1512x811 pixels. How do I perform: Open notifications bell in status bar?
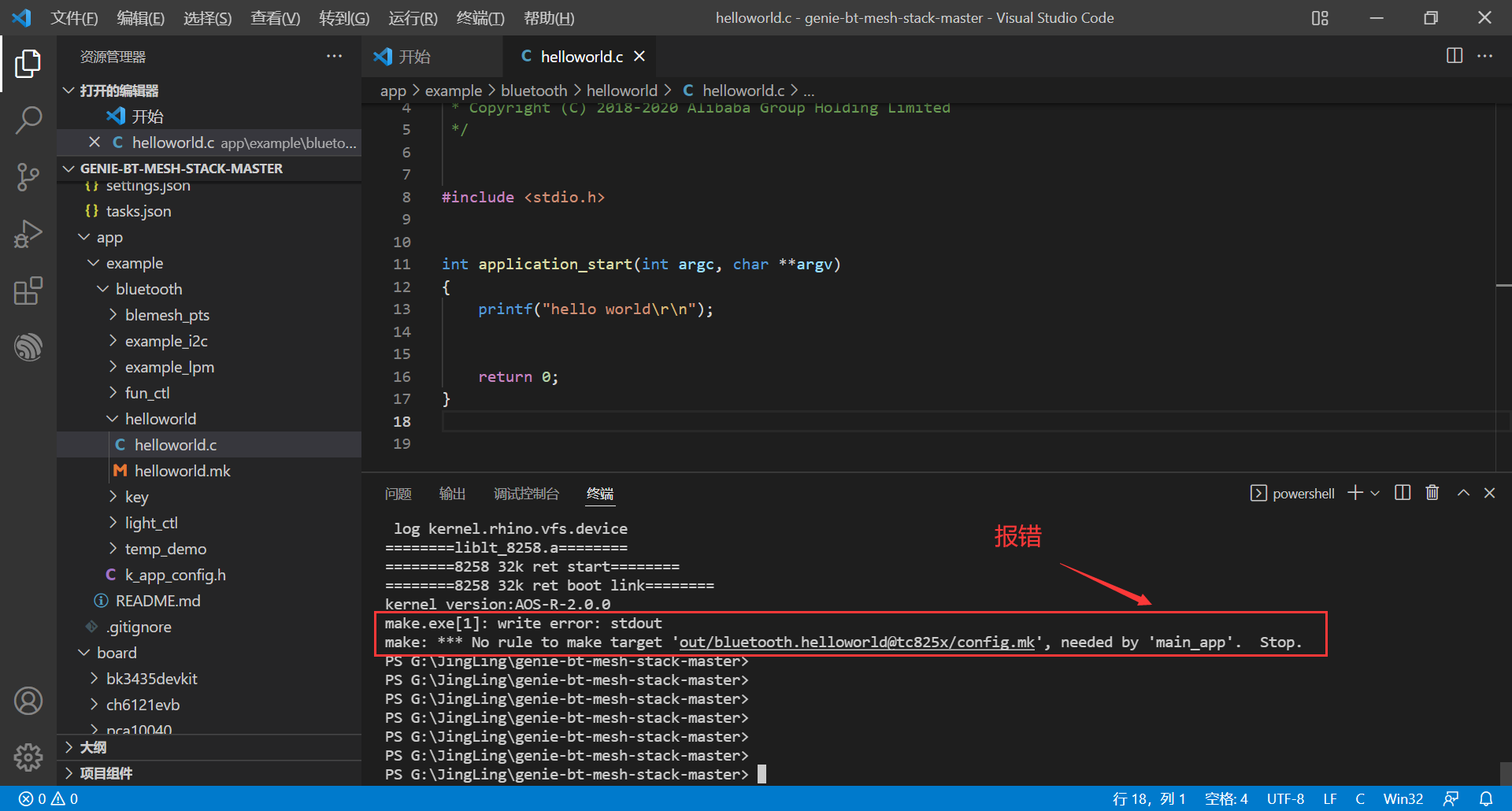pos(1486,798)
